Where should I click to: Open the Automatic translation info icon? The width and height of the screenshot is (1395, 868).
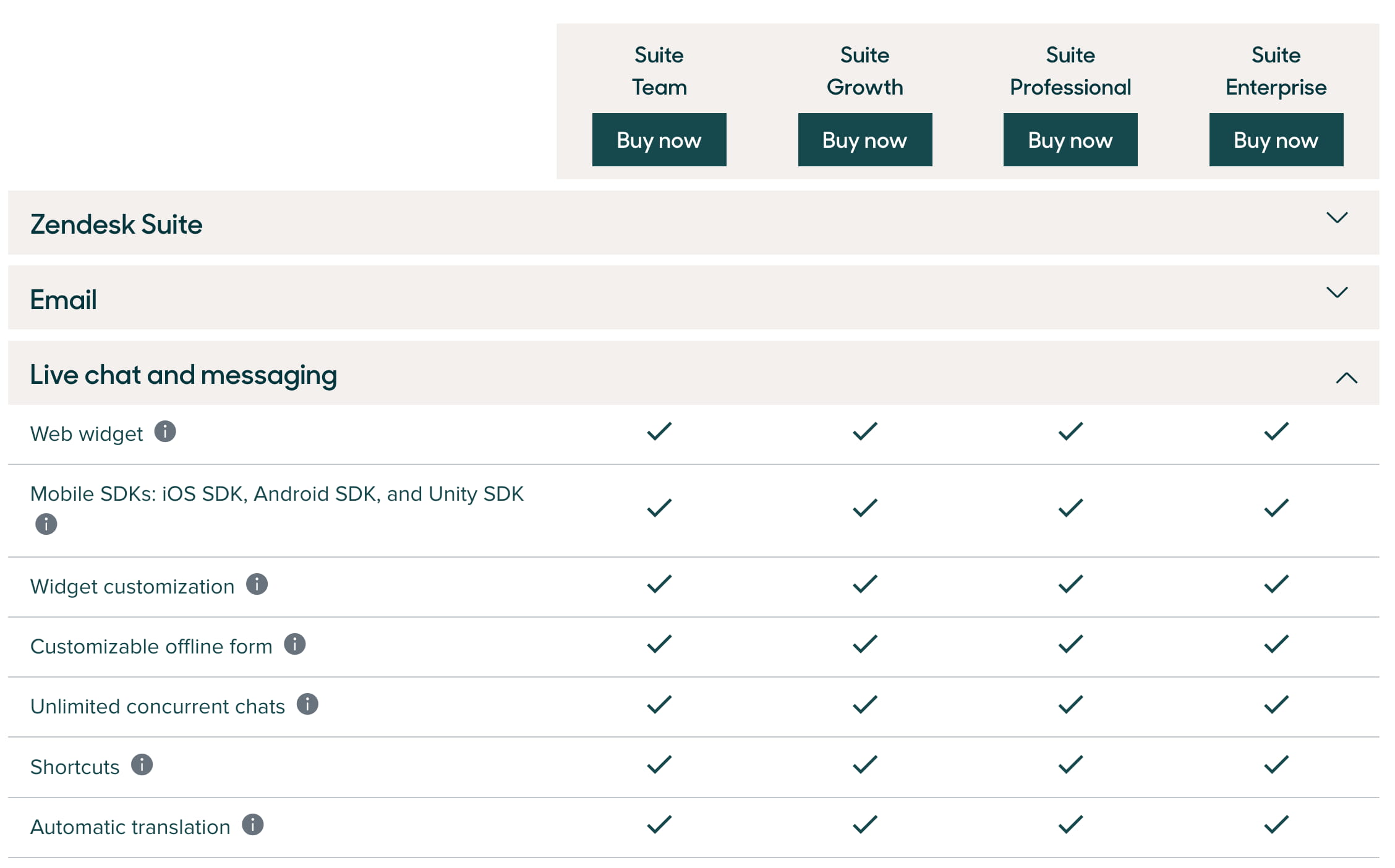pyautogui.click(x=252, y=825)
